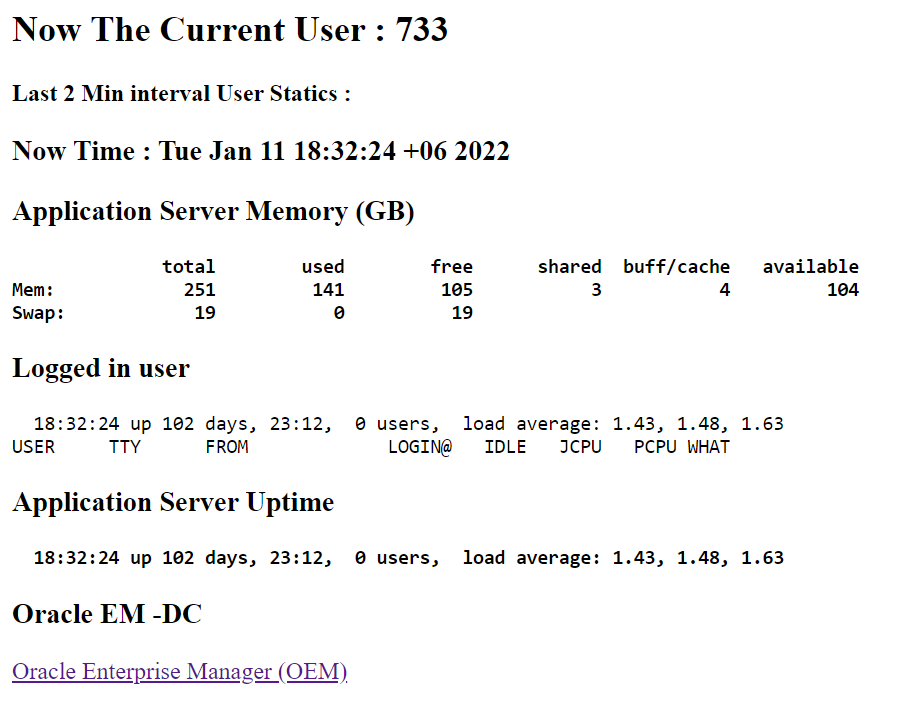Click the "total" memory column header
The width and height of the screenshot is (908, 722).
point(188,267)
